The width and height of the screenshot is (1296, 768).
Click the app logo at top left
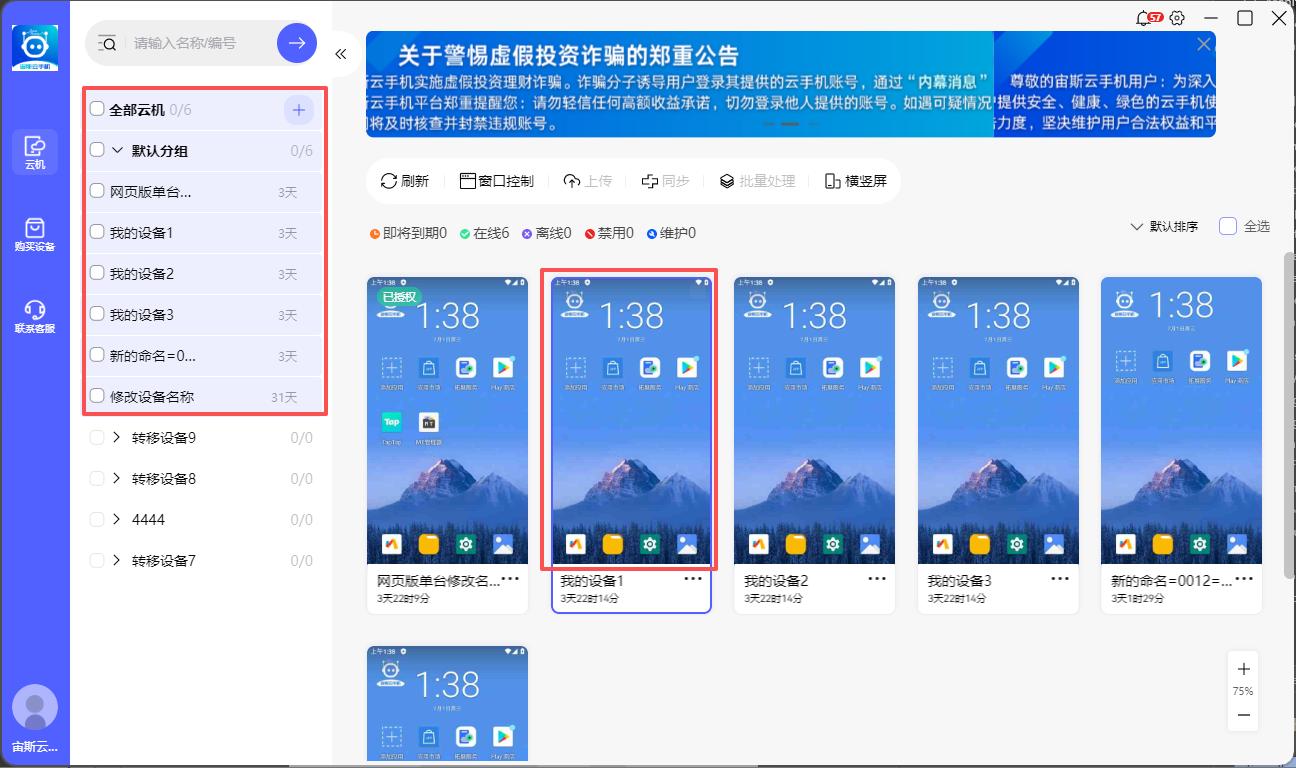[x=35, y=48]
